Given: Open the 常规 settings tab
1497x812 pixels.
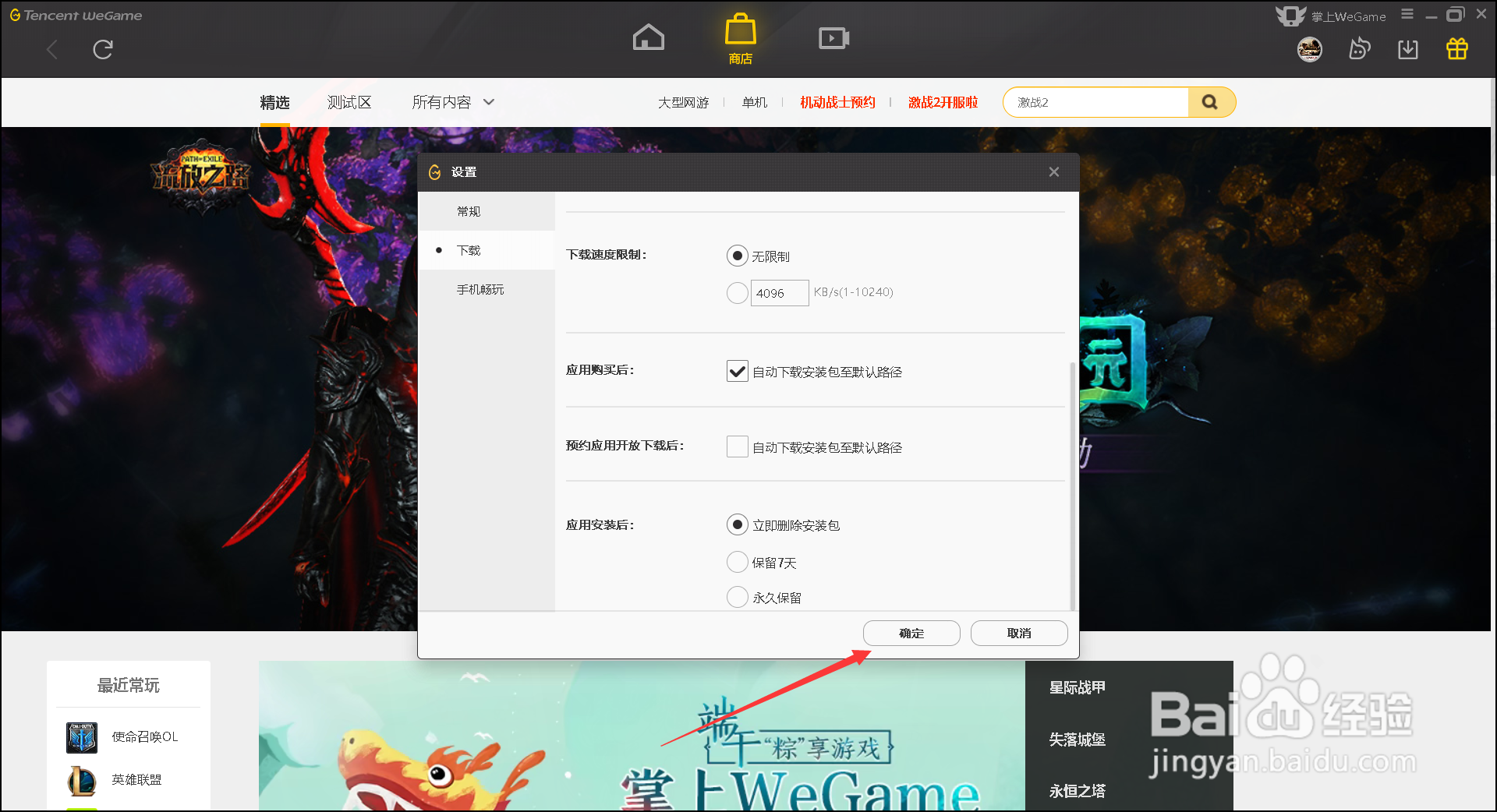Looking at the screenshot, I should (487, 211).
